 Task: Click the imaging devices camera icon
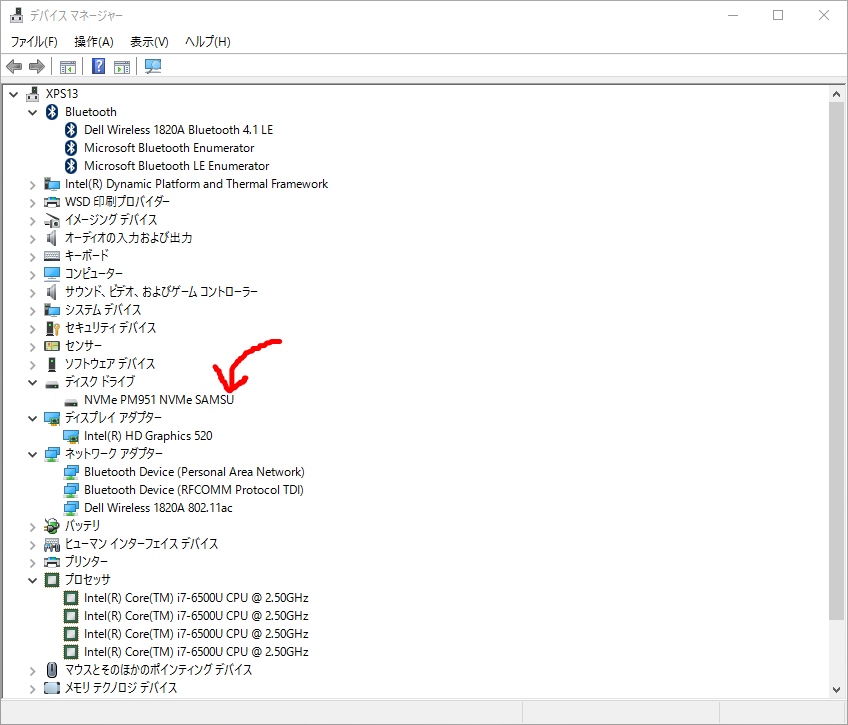52,220
